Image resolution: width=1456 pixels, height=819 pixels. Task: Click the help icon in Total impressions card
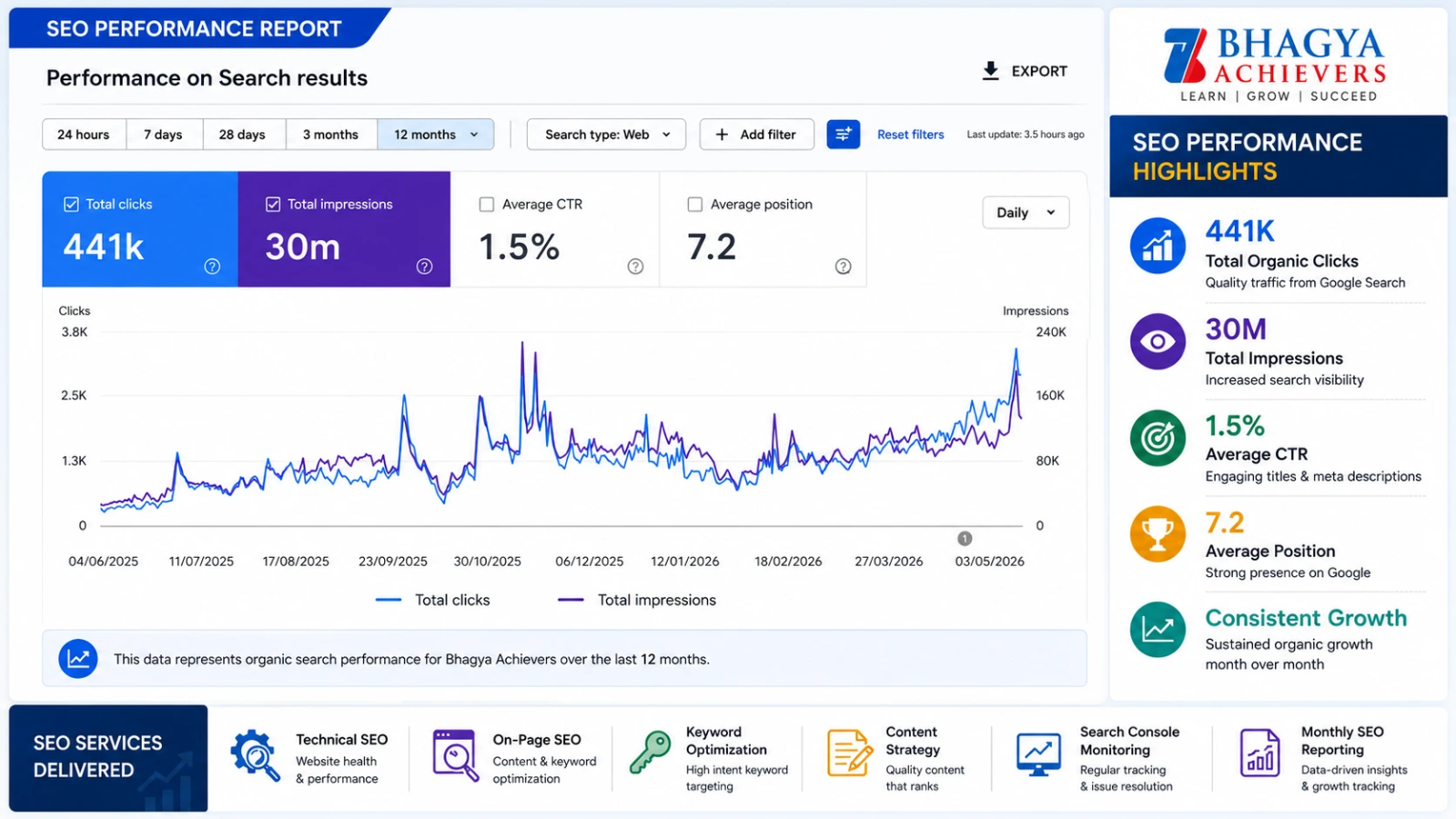424,267
